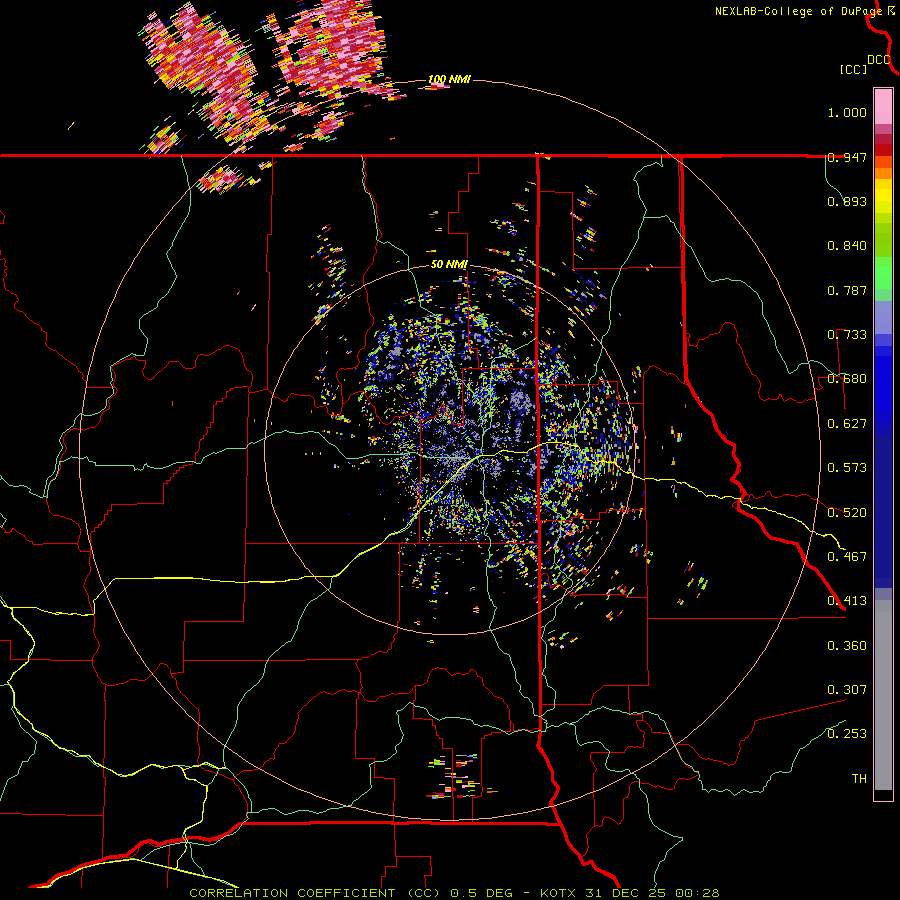Click the 0.253 scale label
This screenshot has width=900, height=900.
pos(847,734)
